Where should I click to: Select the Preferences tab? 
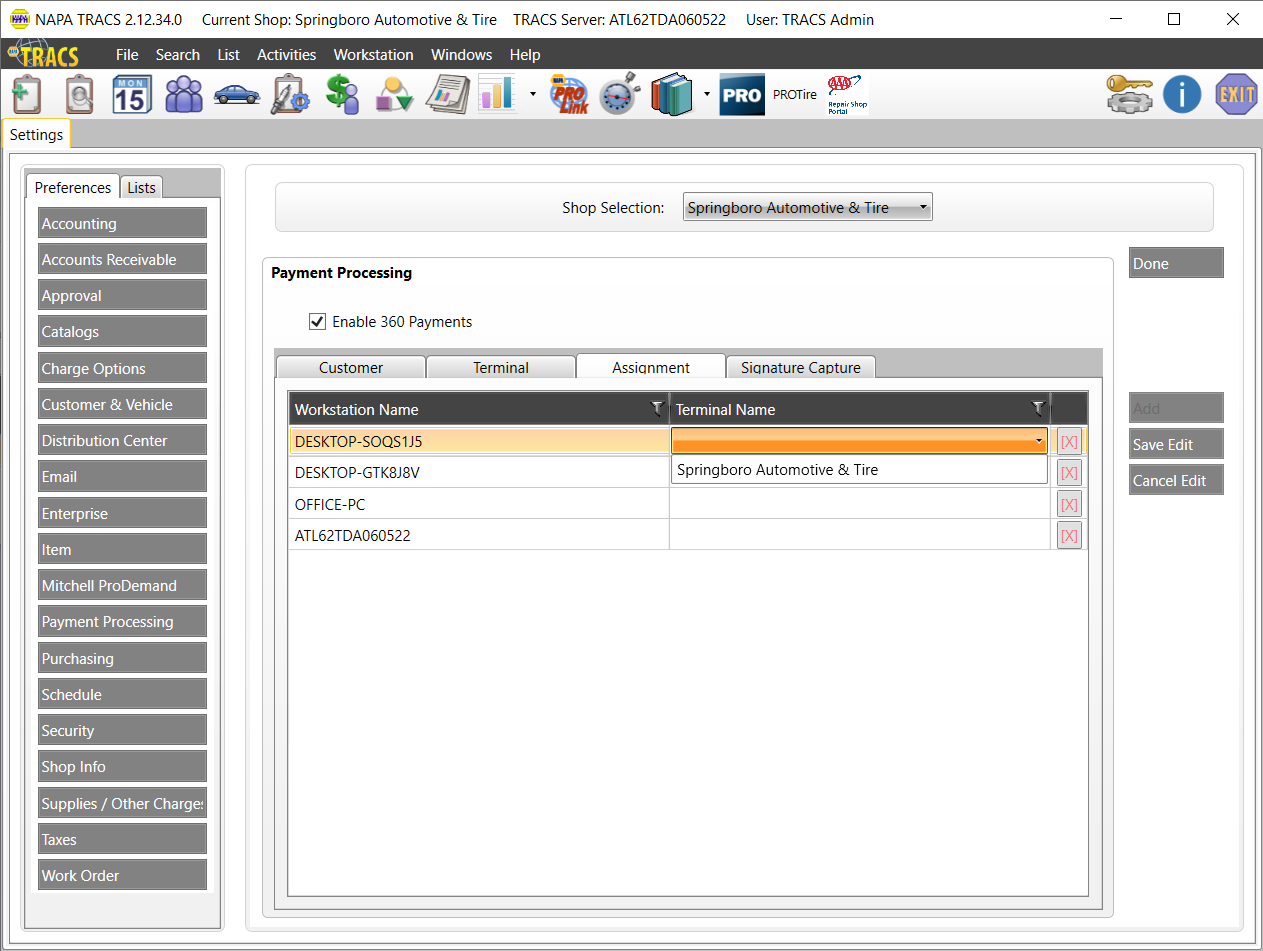(x=73, y=187)
